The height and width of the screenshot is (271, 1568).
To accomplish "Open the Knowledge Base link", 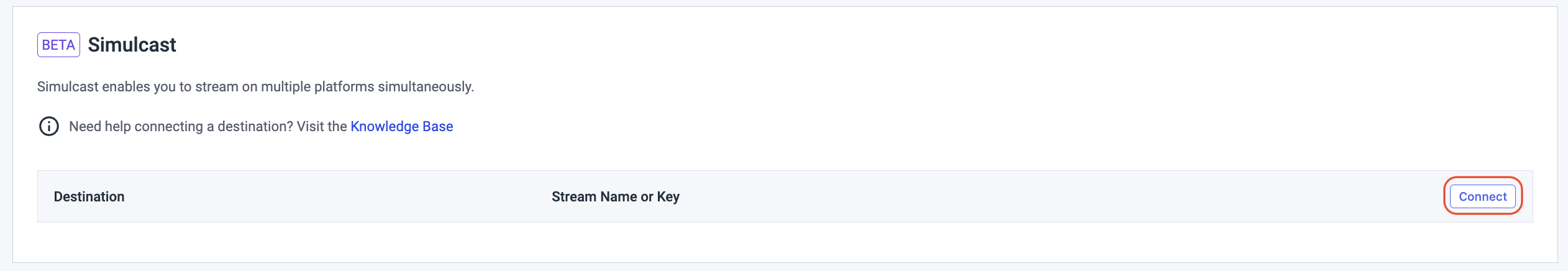I will 402,126.
